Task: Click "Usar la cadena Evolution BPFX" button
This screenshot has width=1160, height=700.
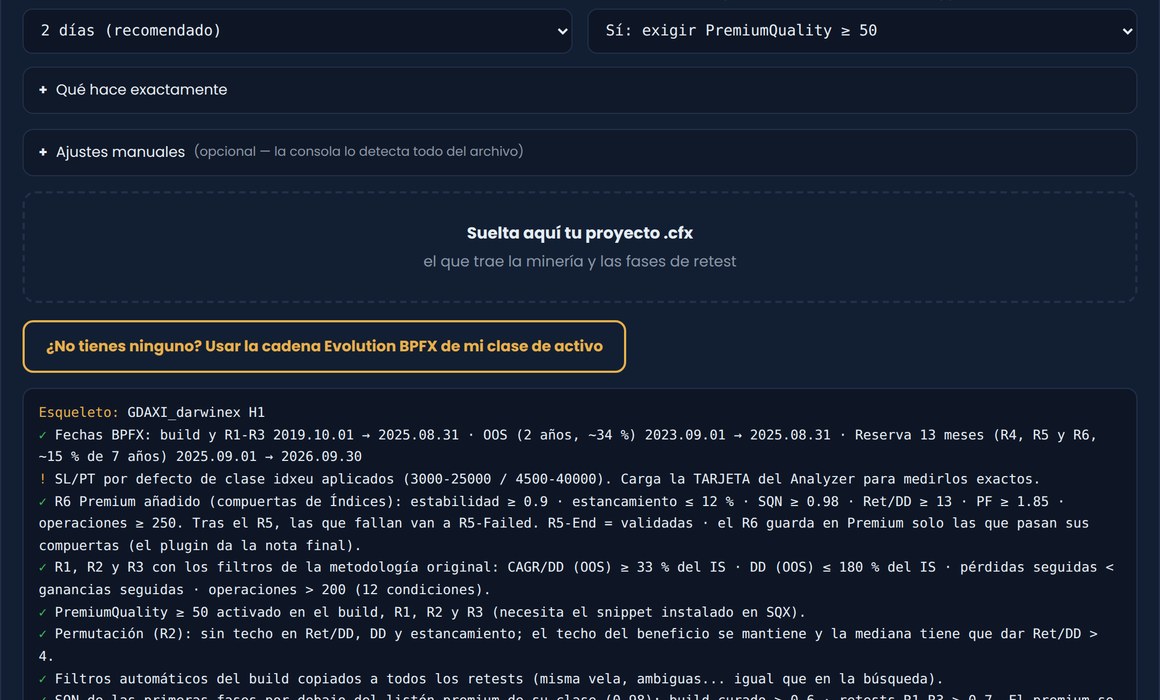Action: coord(324,346)
